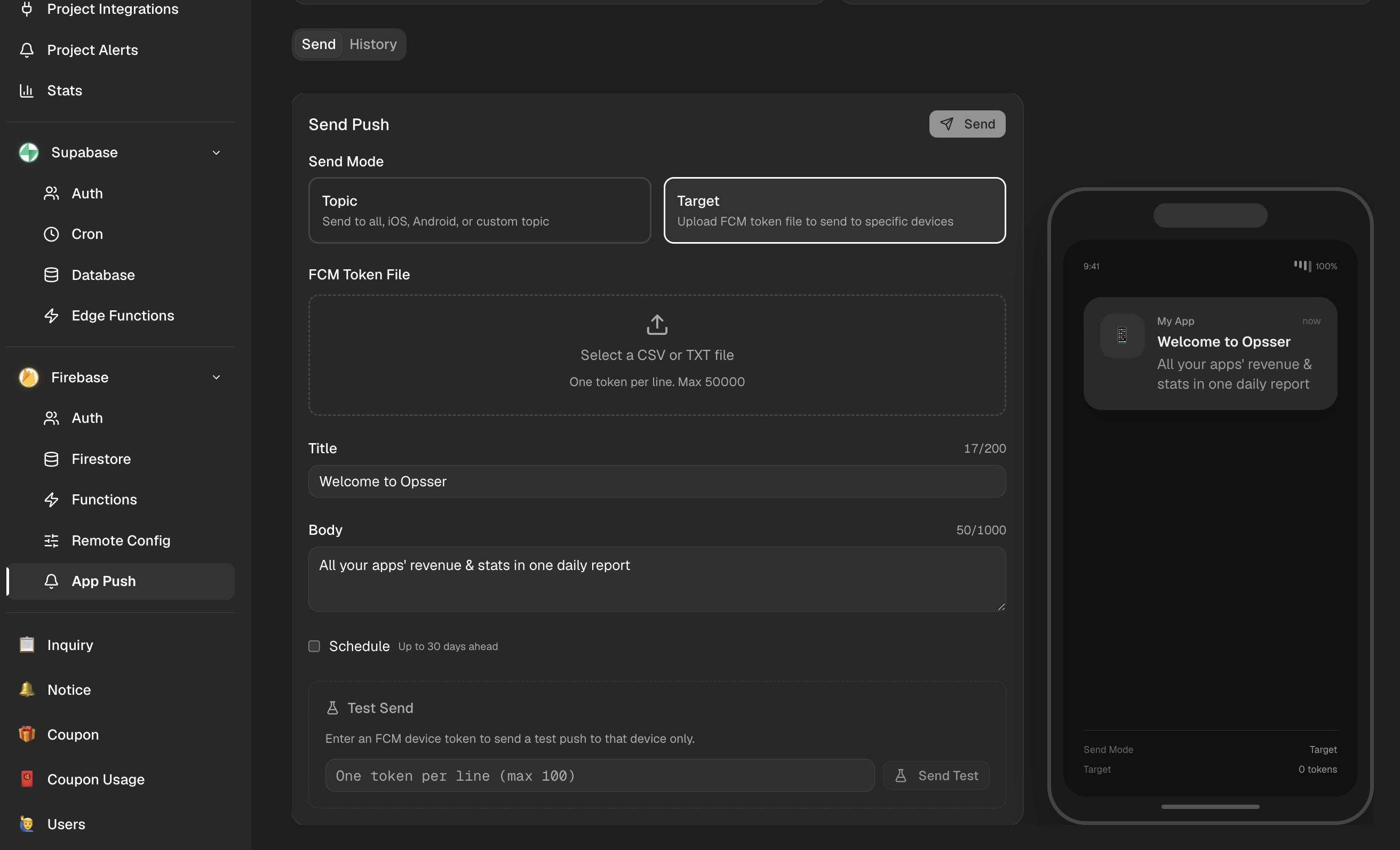This screenshot has height=850, width=1400.
Task: Click the Database cylinder icon
Action: (x=51, y=275)
